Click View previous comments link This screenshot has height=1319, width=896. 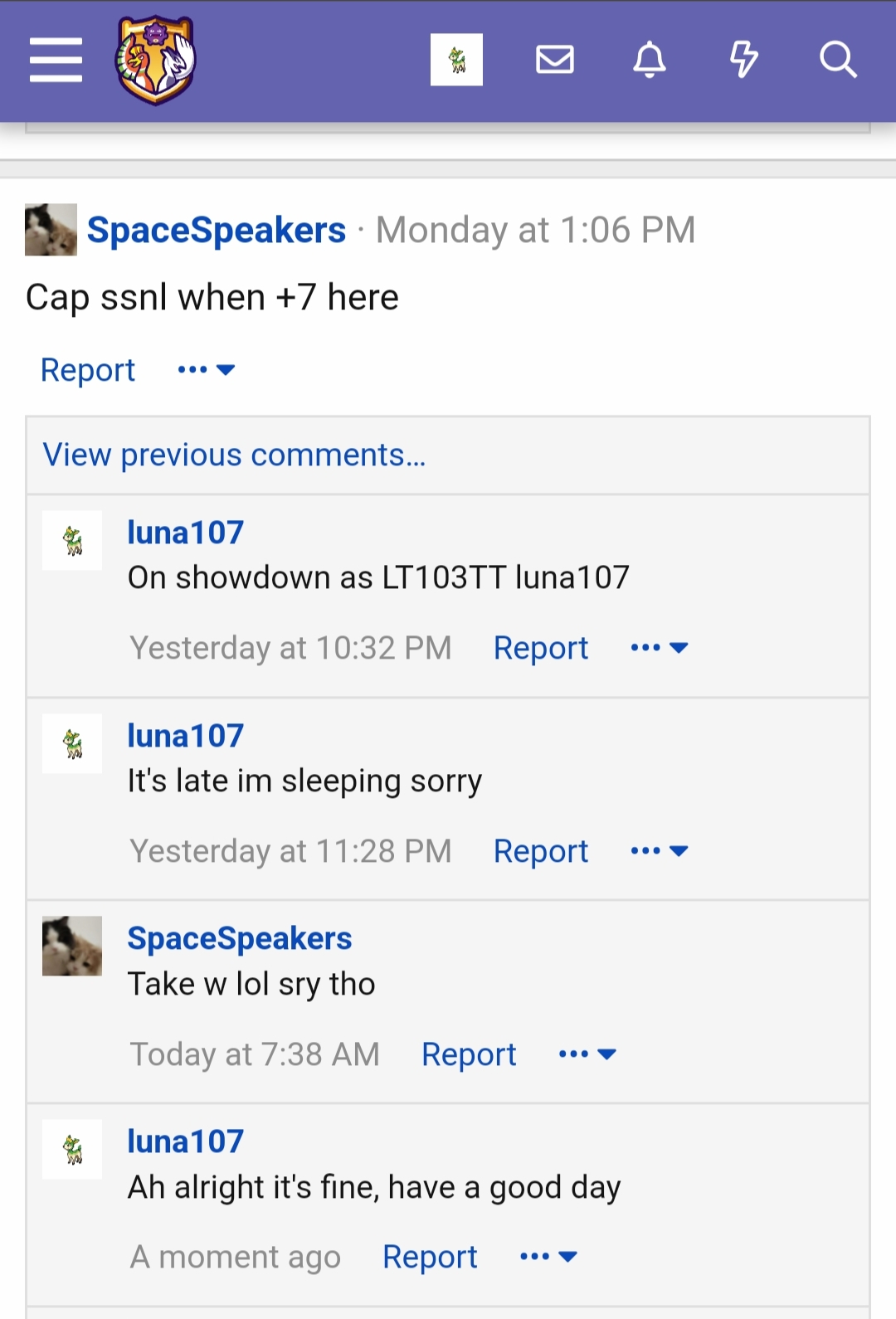tap(234, 455)
